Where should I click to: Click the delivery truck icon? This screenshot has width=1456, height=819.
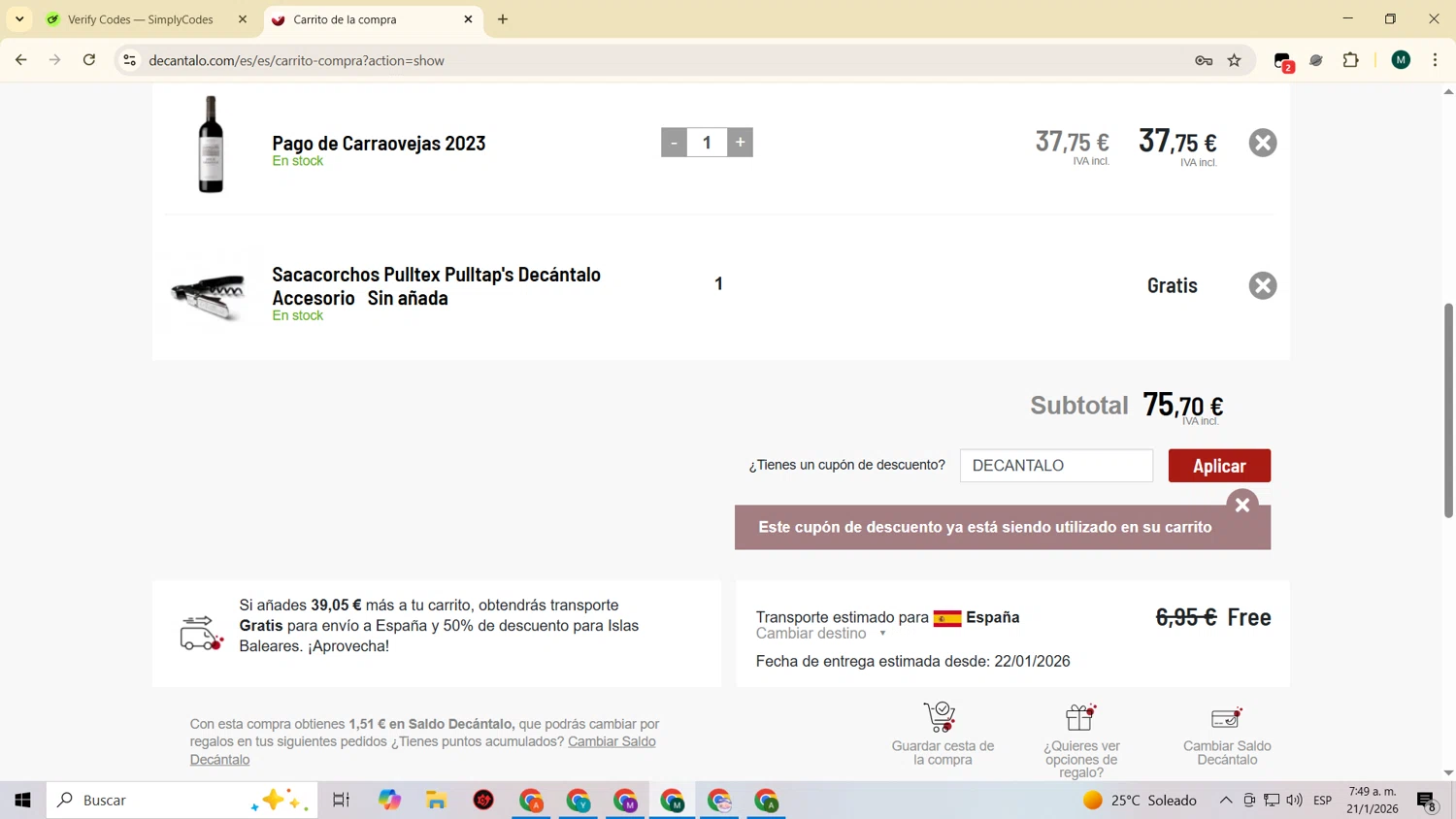[201, 633]
